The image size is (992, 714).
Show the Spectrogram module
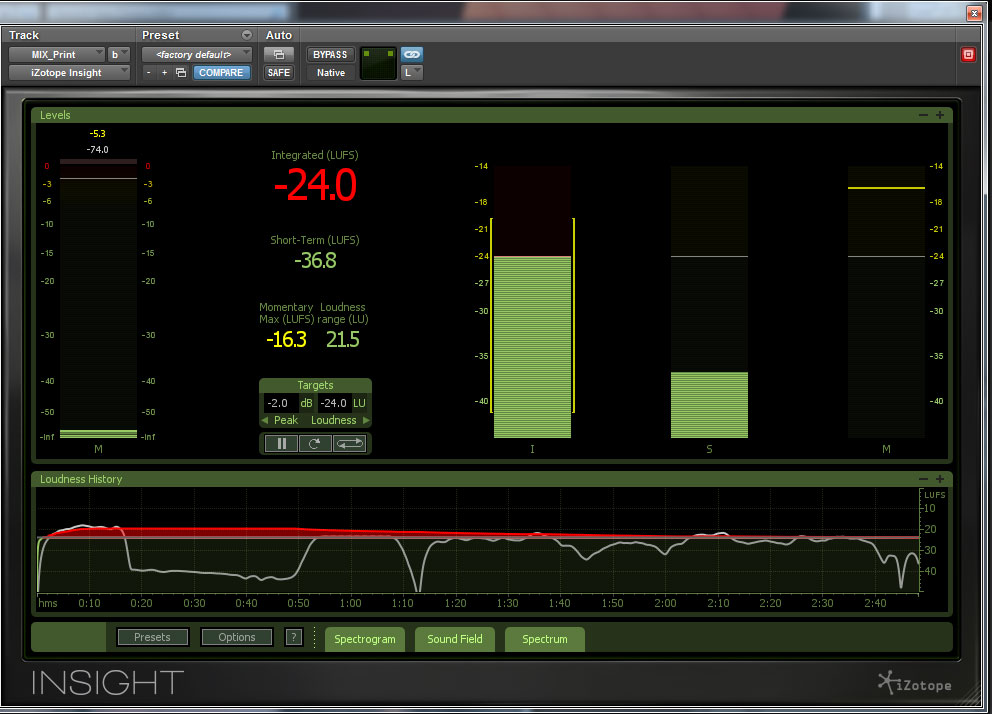(x=365, y=639)
